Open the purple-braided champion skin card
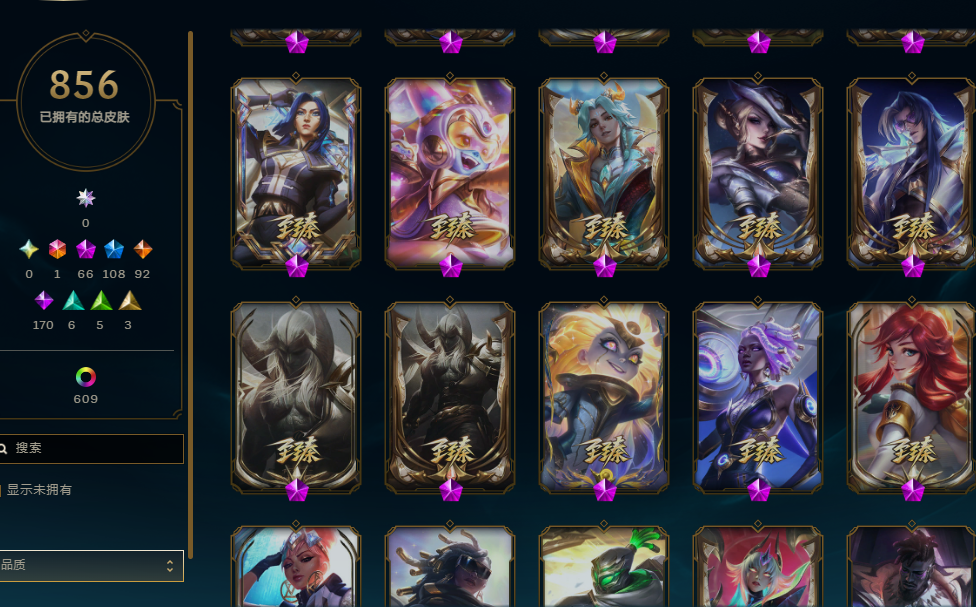The height and width of the screenshot is (607, 976). click(x=758, y=397)
